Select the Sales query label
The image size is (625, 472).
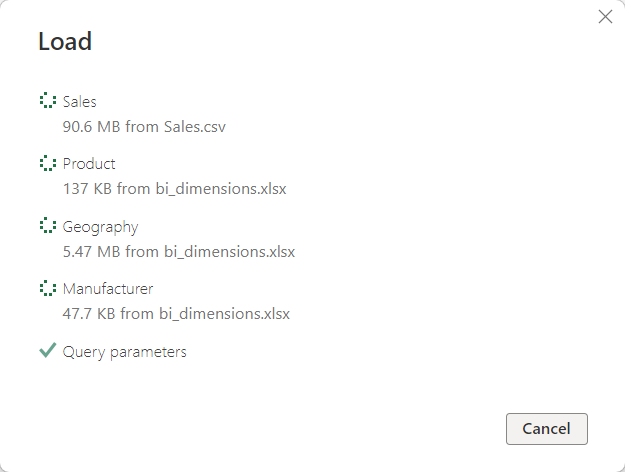[80, 101]
